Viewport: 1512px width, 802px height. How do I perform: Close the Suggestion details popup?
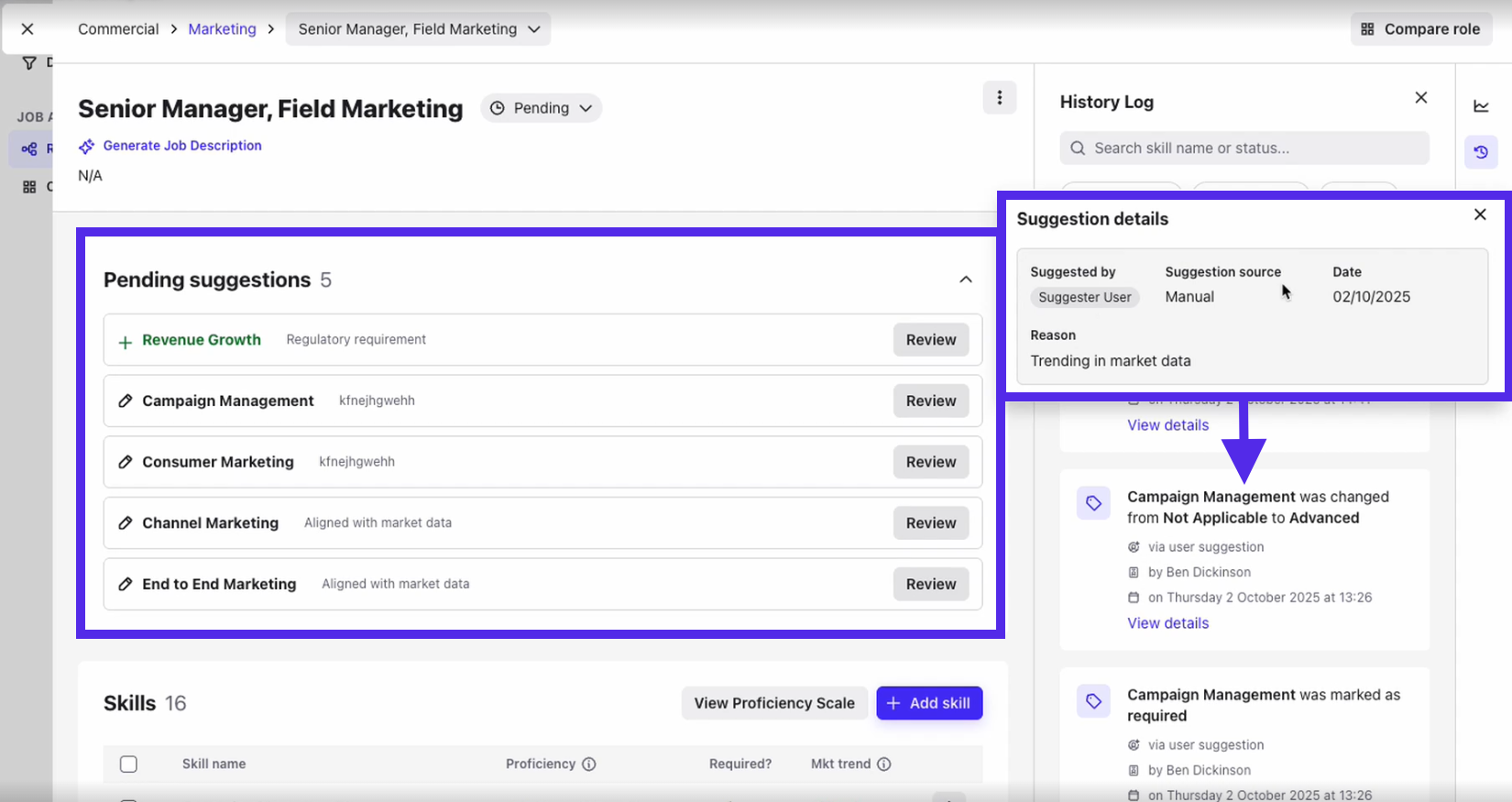coord(1479,214)
